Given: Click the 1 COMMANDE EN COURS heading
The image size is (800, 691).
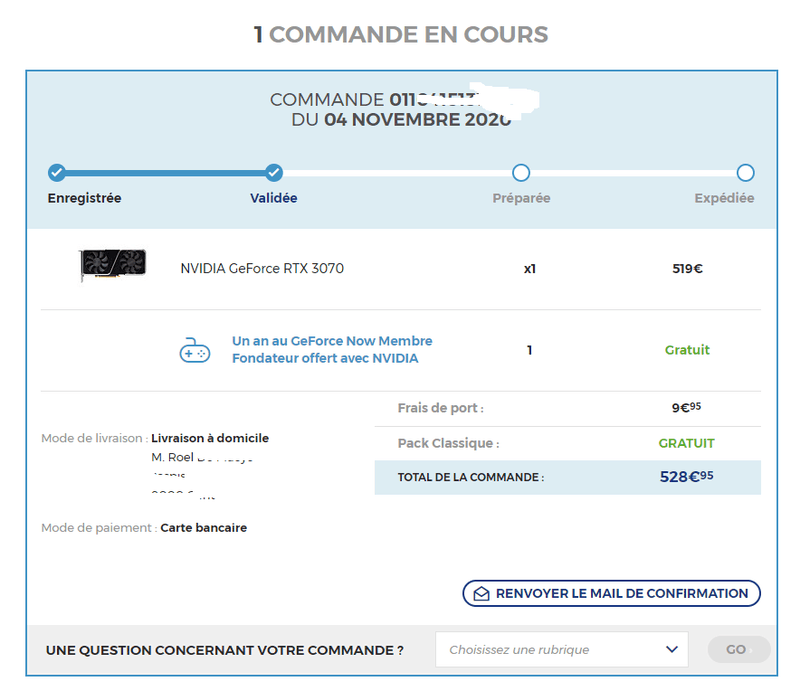Looking at the screenshot, I should (x=401, y=35).
